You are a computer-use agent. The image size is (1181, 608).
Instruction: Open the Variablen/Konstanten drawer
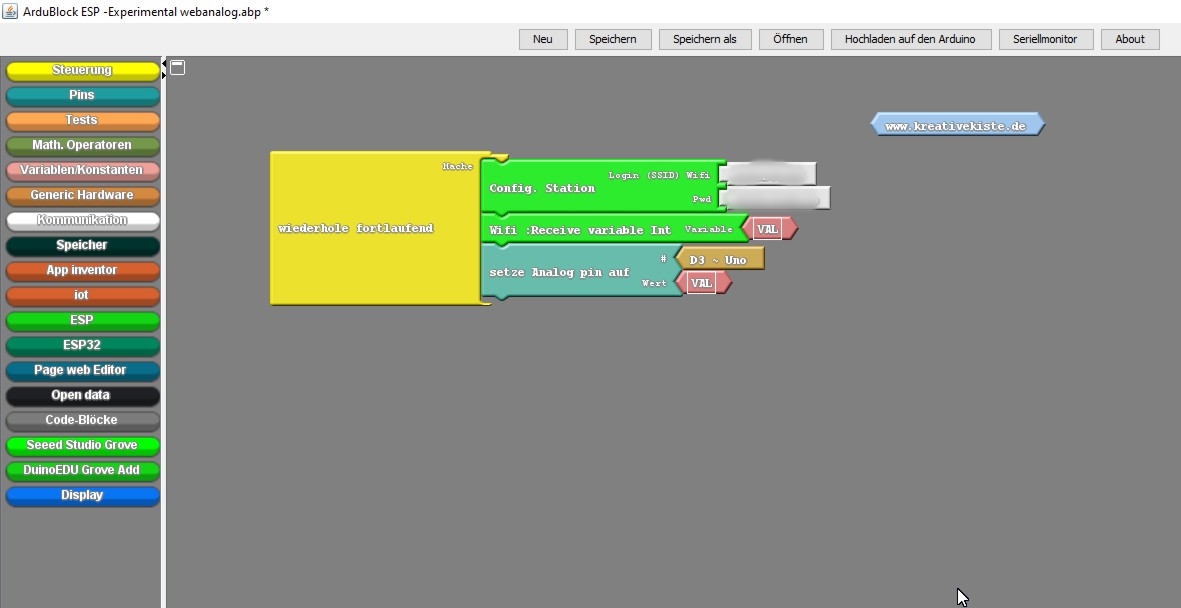coord(82,171)
